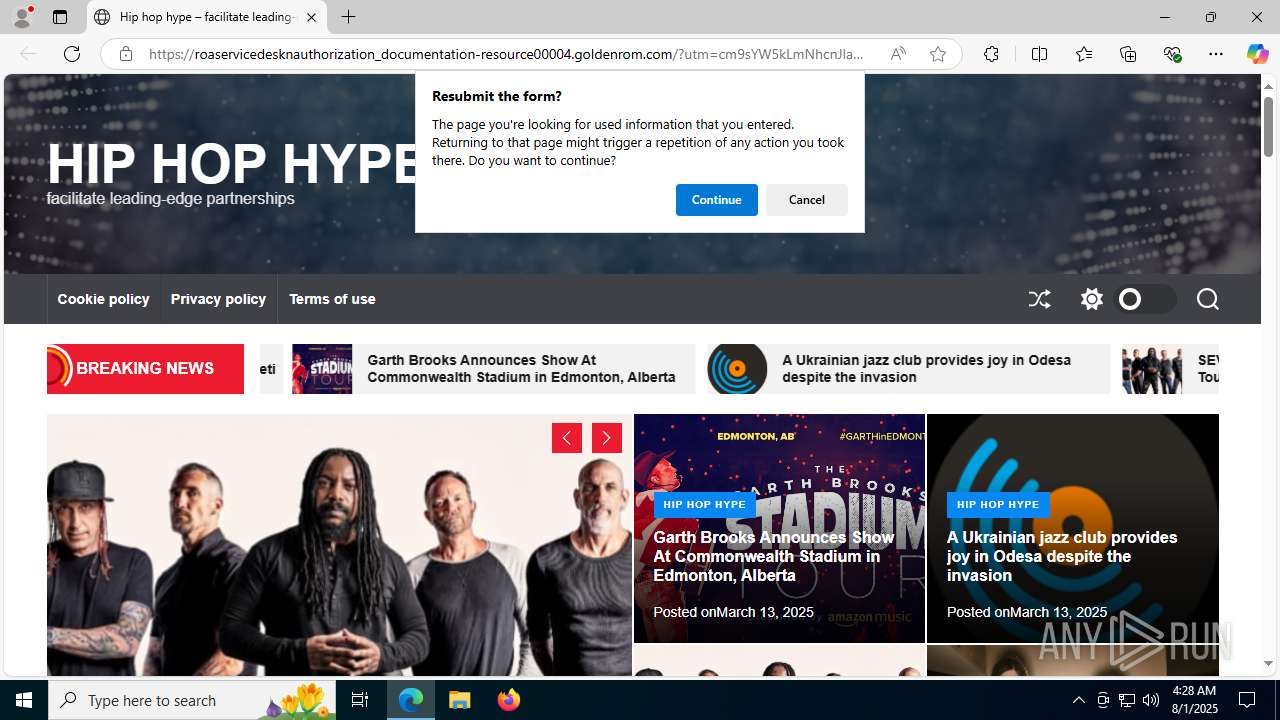Toggle the dark mode switch
The image size is (1280, 720).
click(x=1144, y=299)
